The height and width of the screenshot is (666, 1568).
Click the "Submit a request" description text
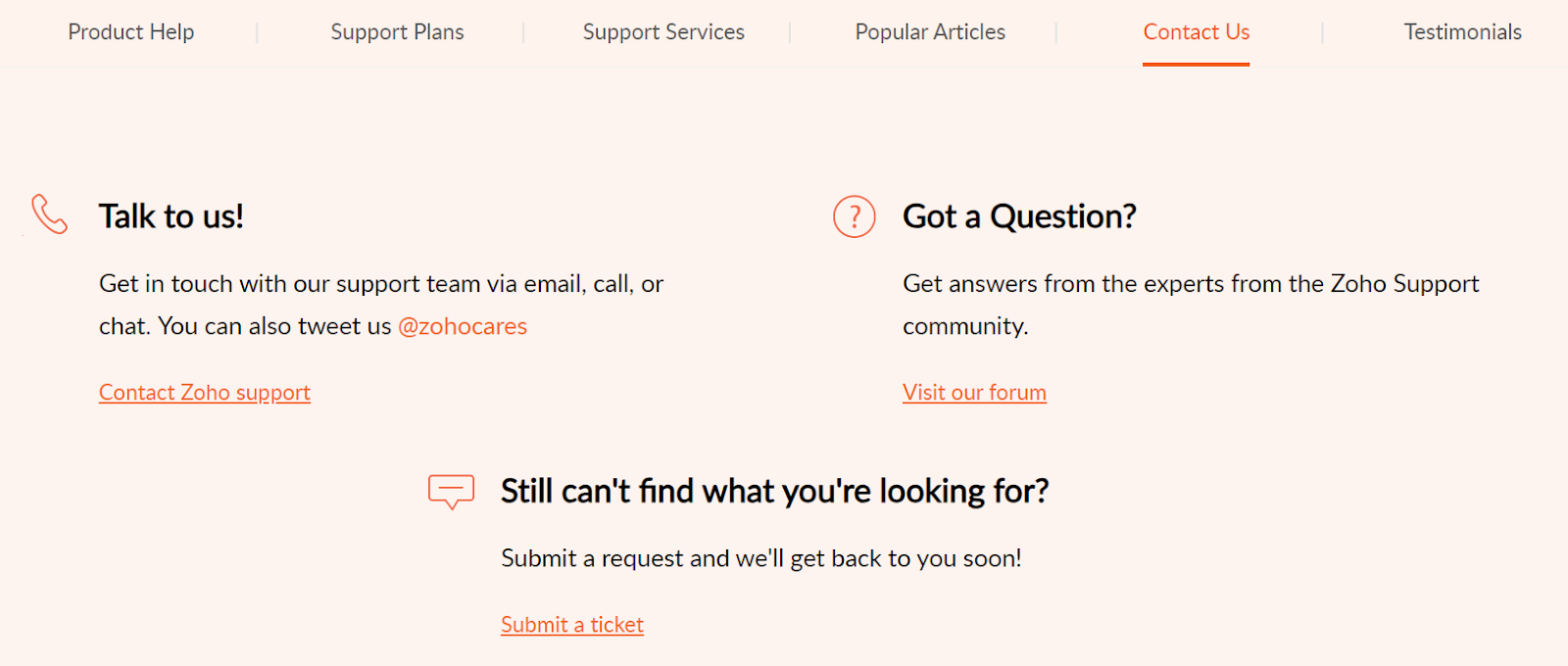[x=760, y=558]
